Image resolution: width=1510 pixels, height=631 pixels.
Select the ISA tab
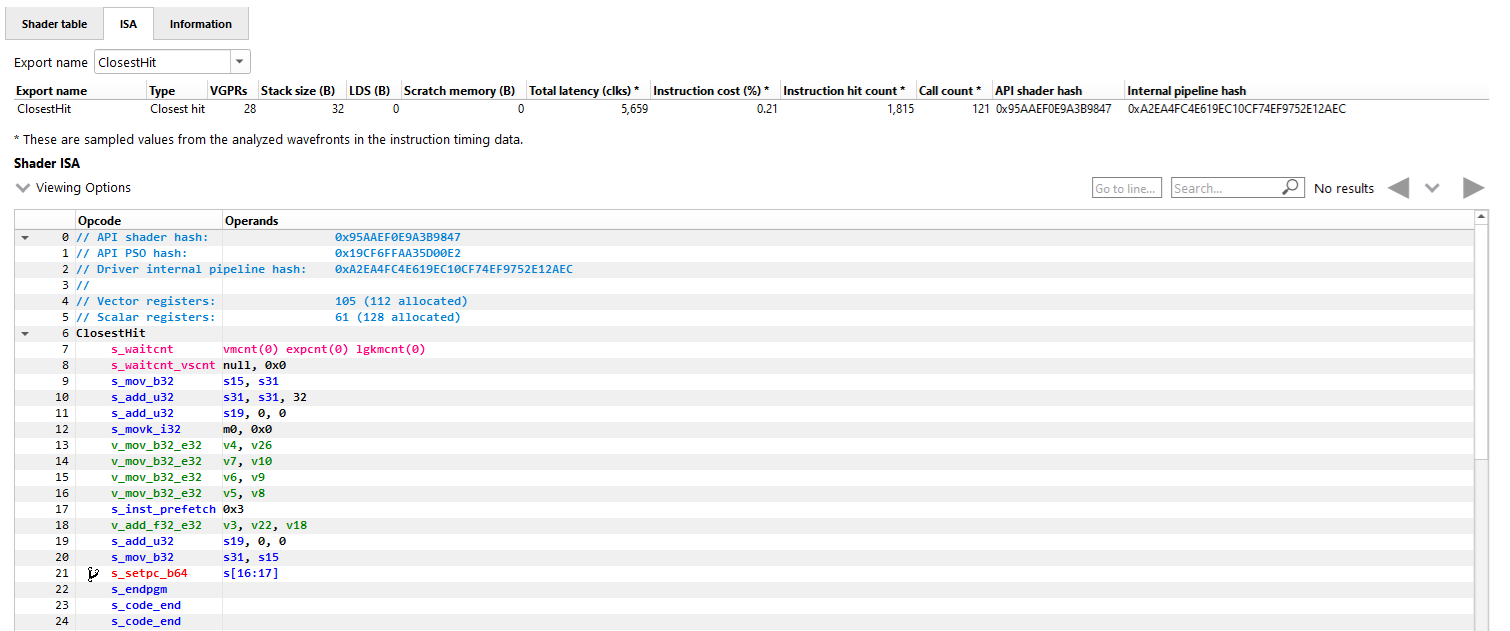(x=128, y=24)
